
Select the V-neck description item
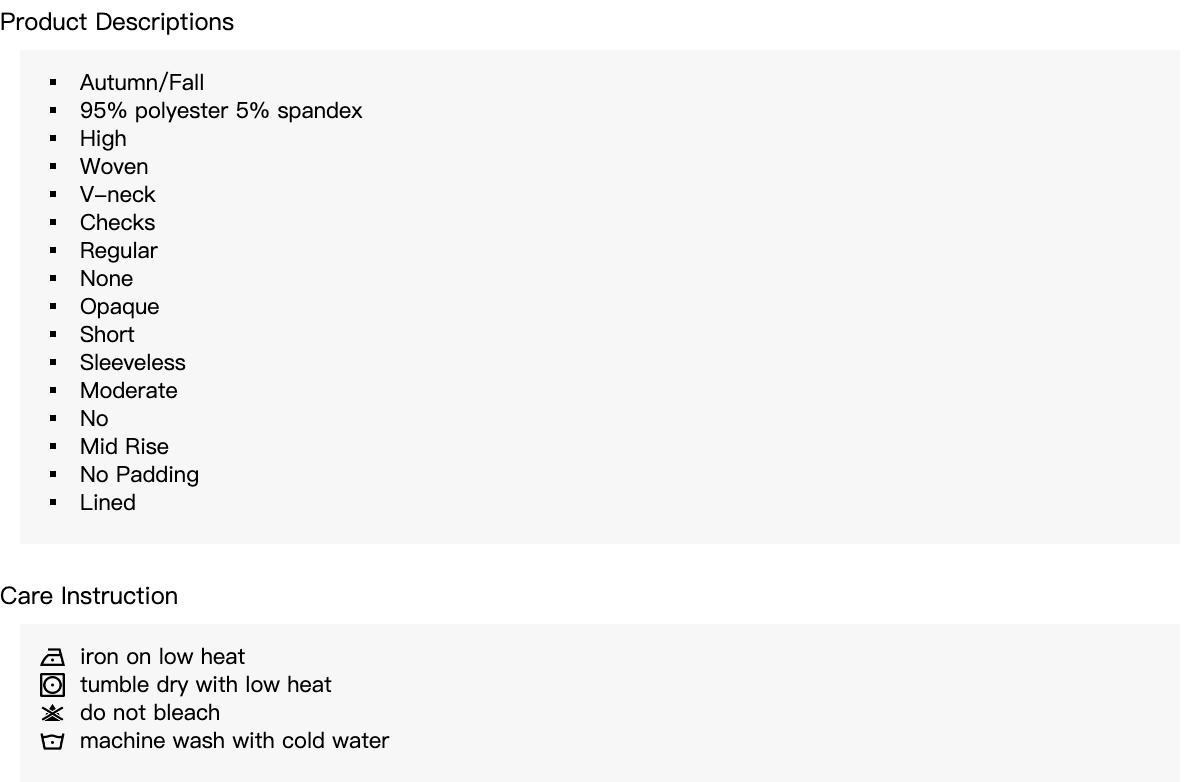click(x=118, y=195)
